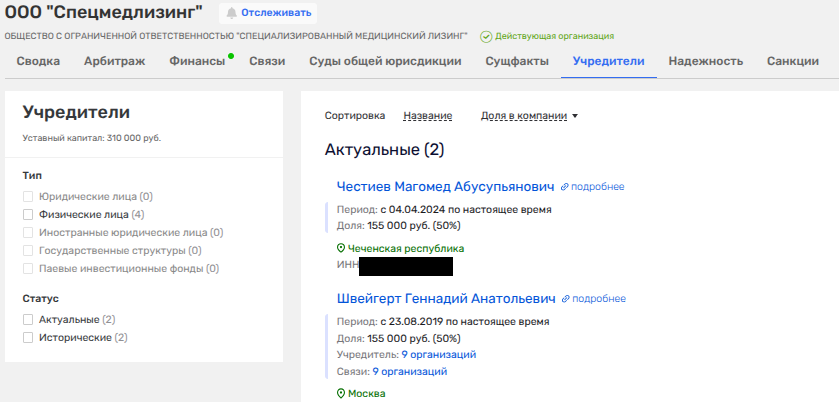The height and width of the screenshot is (402, 839).
Task: Click the location pin icon near Чеченская республика
Action: [340, 248]
